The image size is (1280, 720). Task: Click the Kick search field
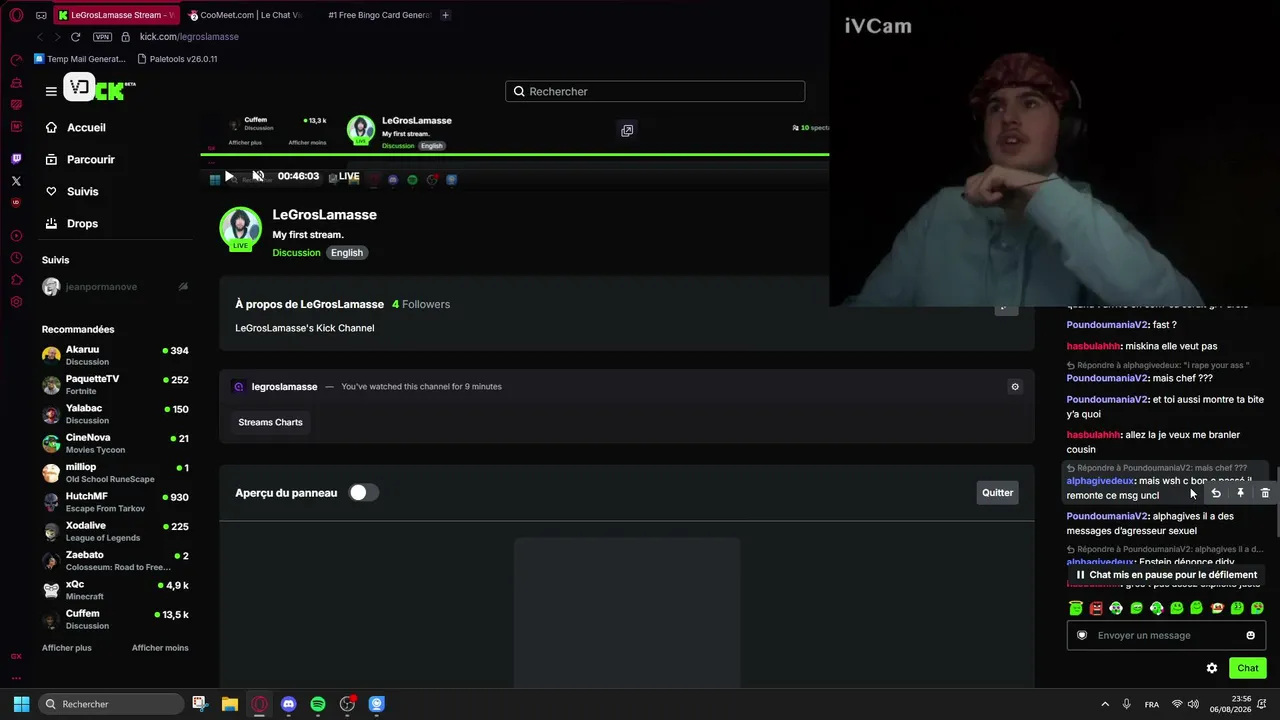coord(655,91)
